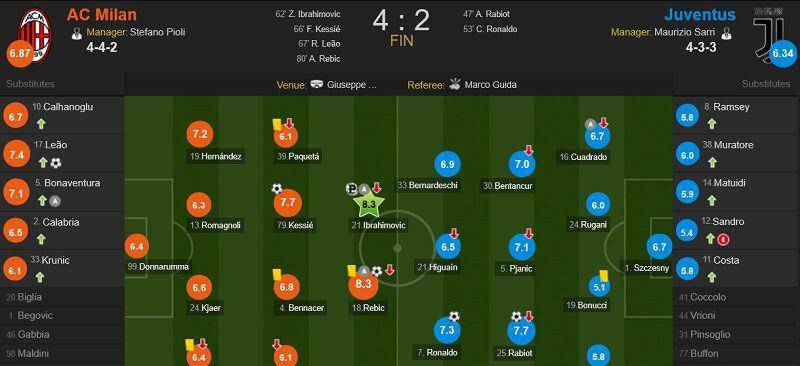This screenshot has height=366, width=800.
Task: Open the Juventus team name link
Action: (700, 14)
